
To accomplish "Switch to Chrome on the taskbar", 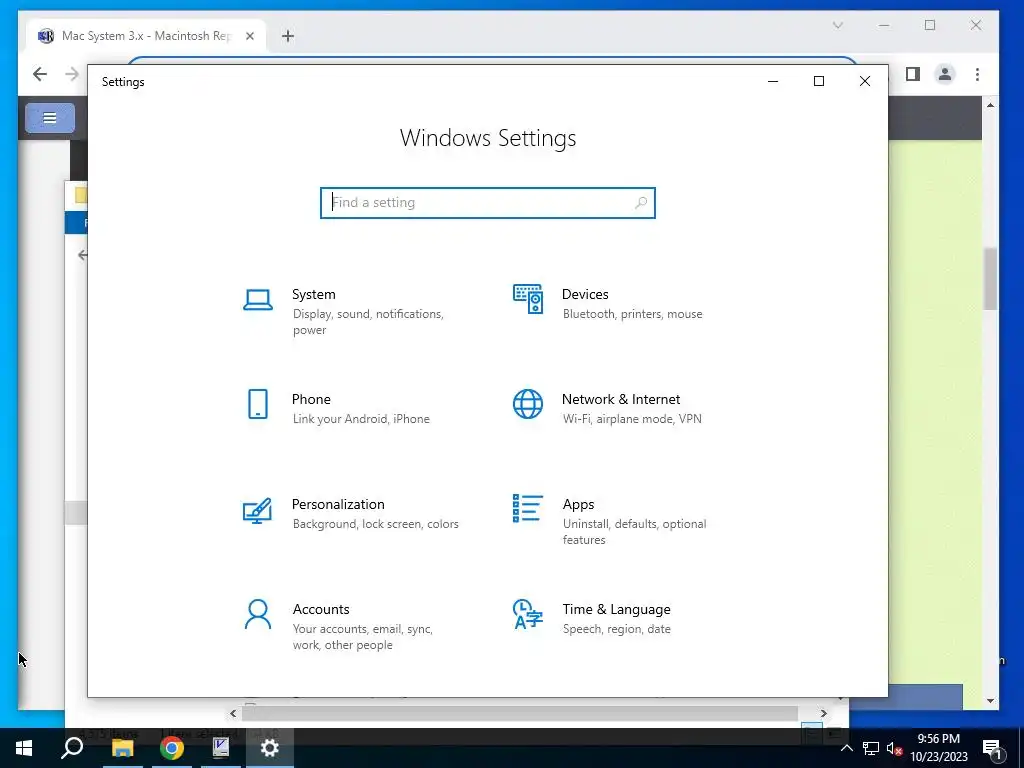I will tap(172, 748).
